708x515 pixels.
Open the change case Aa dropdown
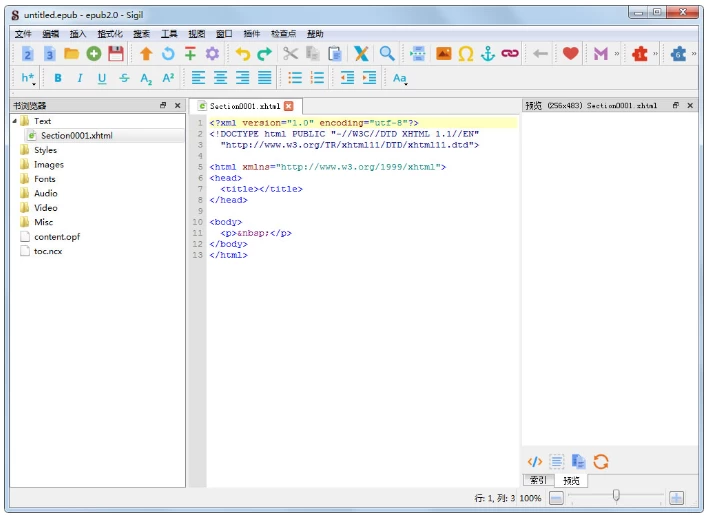pyautogui.click(x=400, y=78)
